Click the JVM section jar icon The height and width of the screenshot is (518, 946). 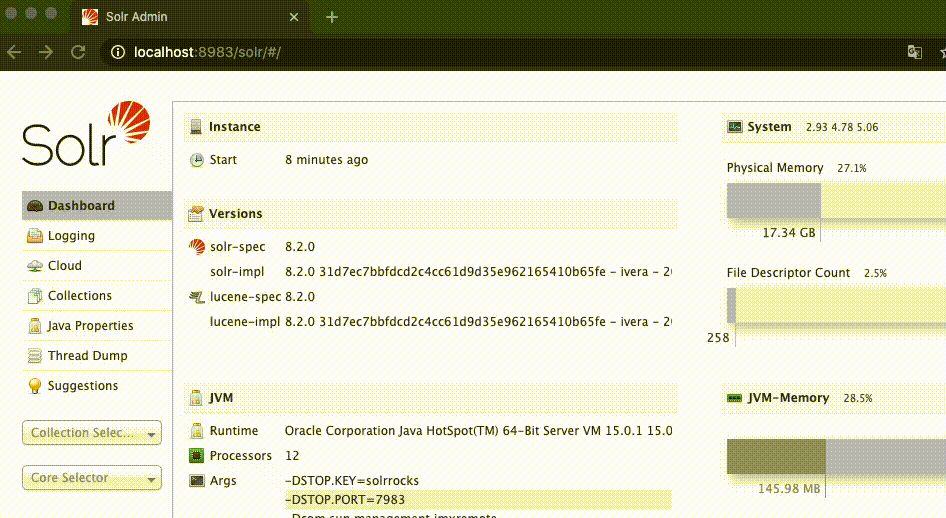[x=196, y=398]
